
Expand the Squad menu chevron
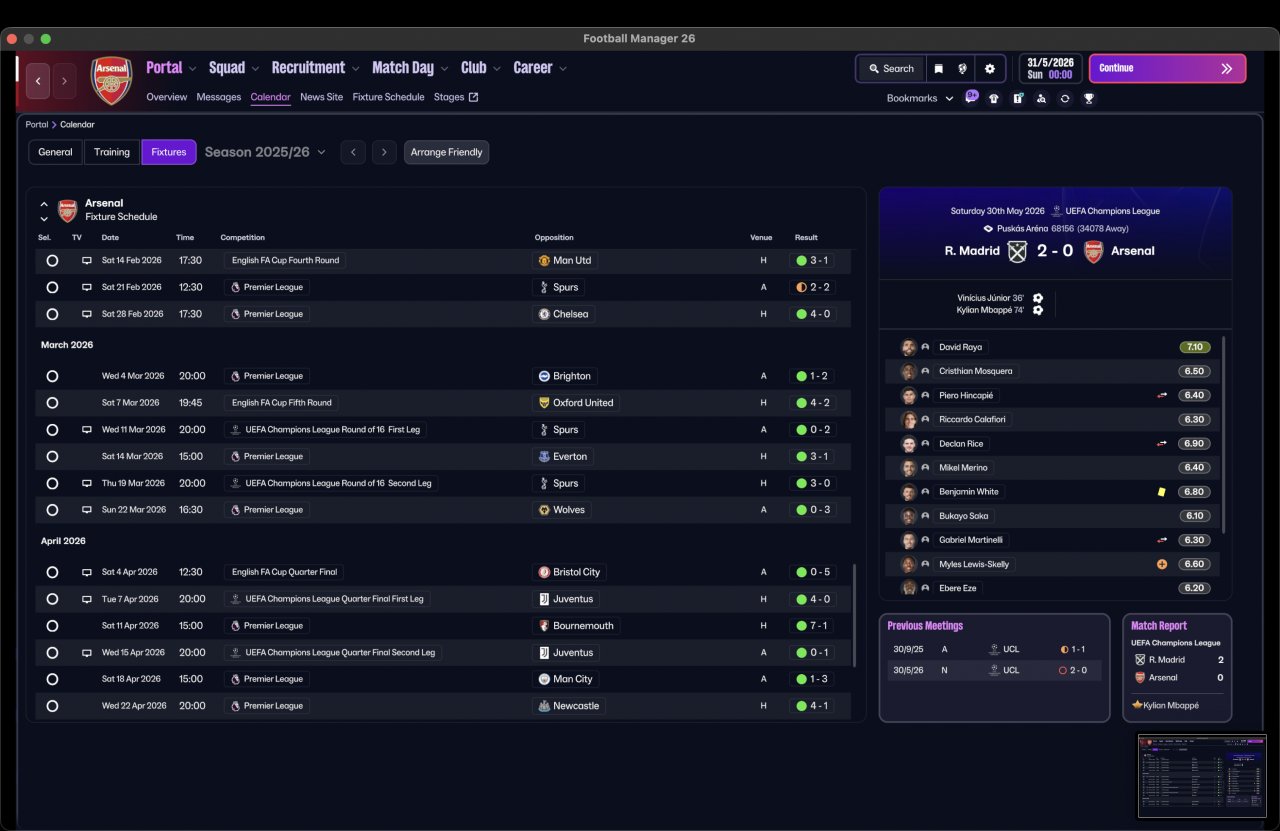(x=255, y=69)
